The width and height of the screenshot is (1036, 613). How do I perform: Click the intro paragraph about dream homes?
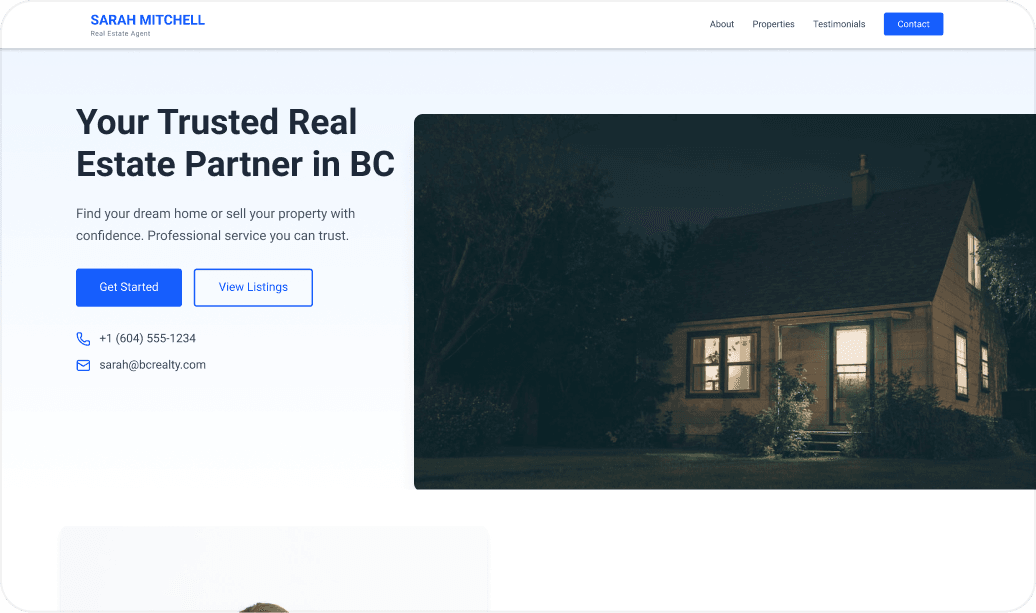click(213, 224)
